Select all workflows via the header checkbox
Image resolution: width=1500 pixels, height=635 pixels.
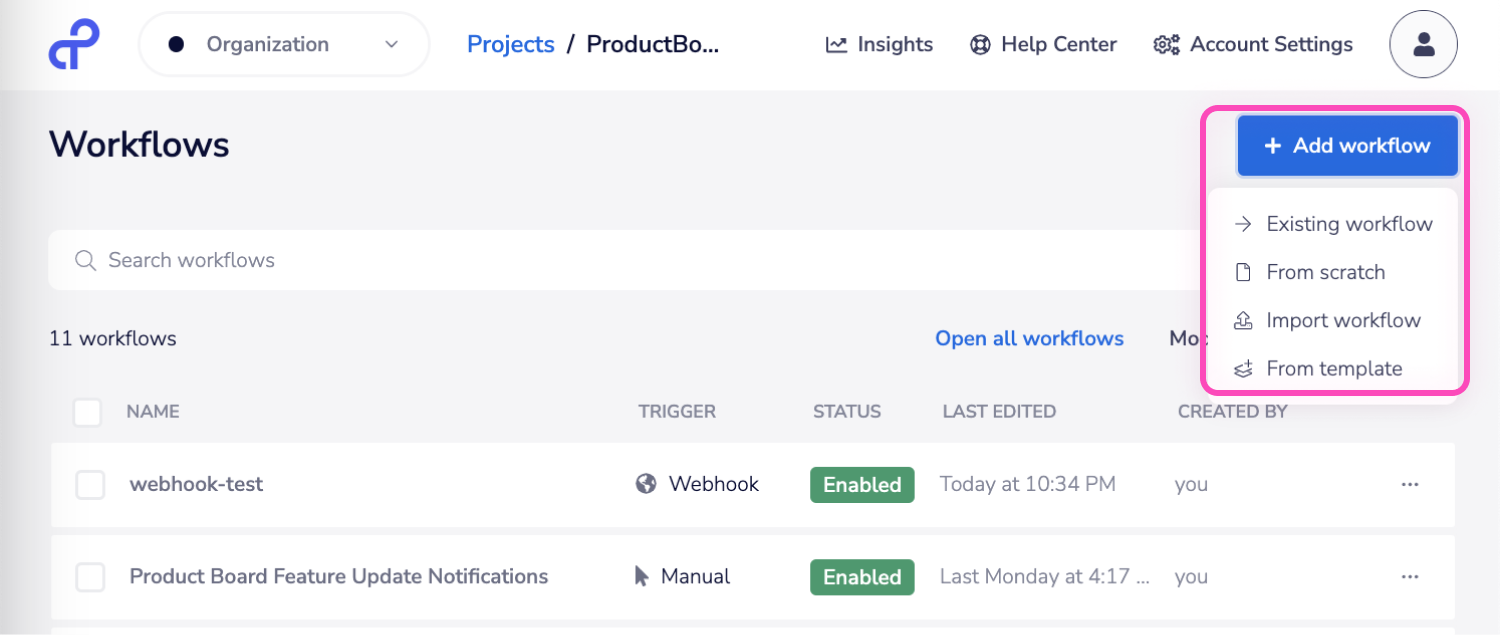[x=88, y=411]
